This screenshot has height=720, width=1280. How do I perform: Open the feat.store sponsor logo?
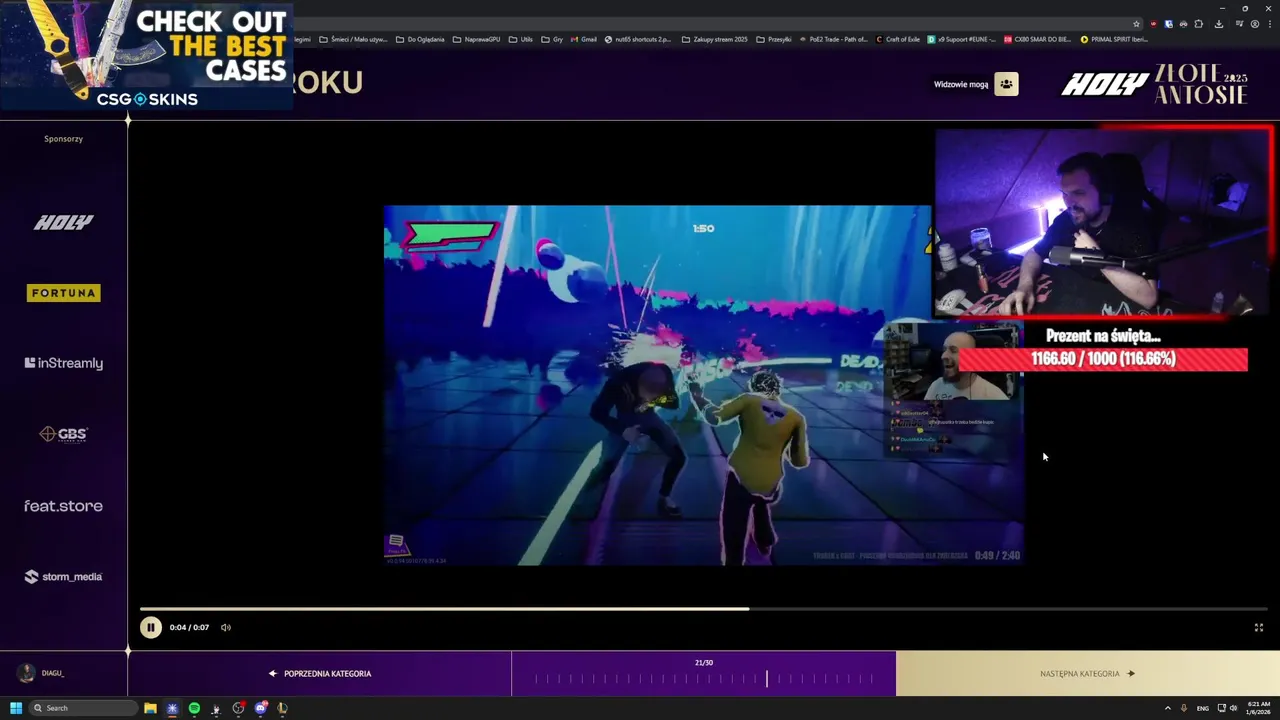point(63,506)
